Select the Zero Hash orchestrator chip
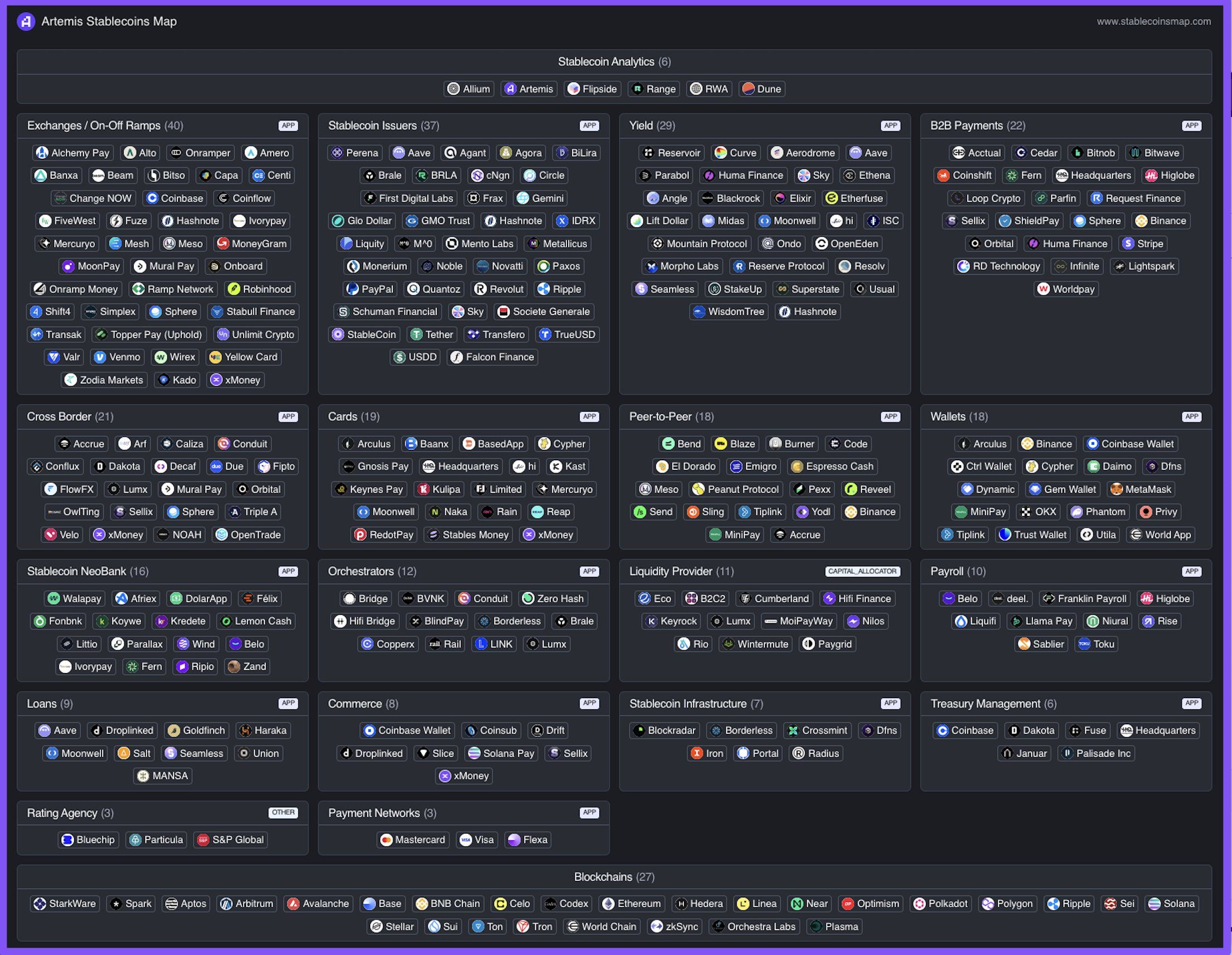Viewport: 1232px width, 955px height. click(x=553, y=599)
